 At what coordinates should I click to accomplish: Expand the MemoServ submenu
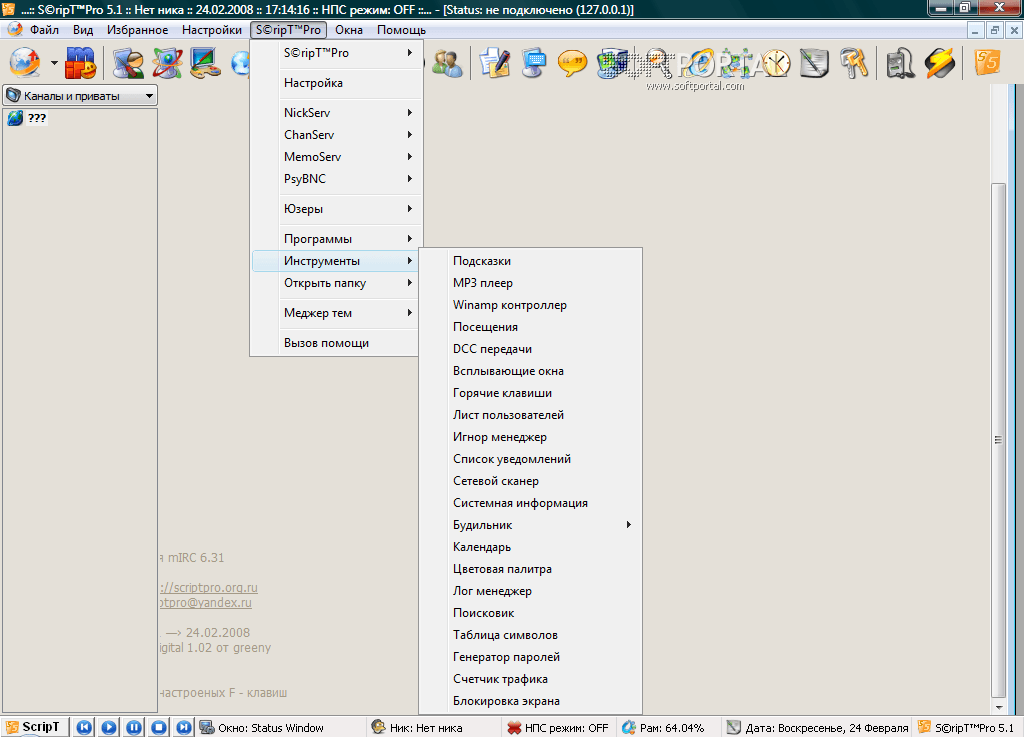(x=336, y=157)
